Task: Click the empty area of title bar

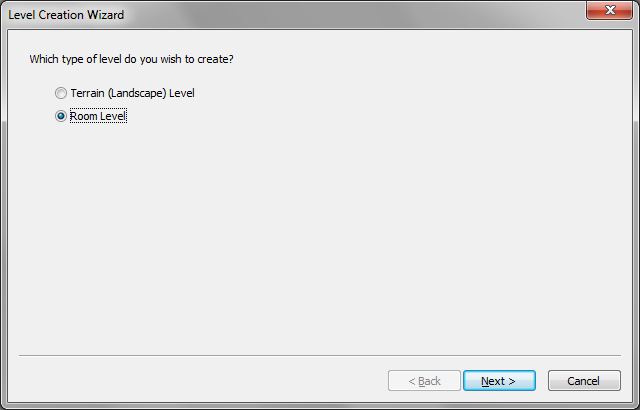Action: (350, 16)
